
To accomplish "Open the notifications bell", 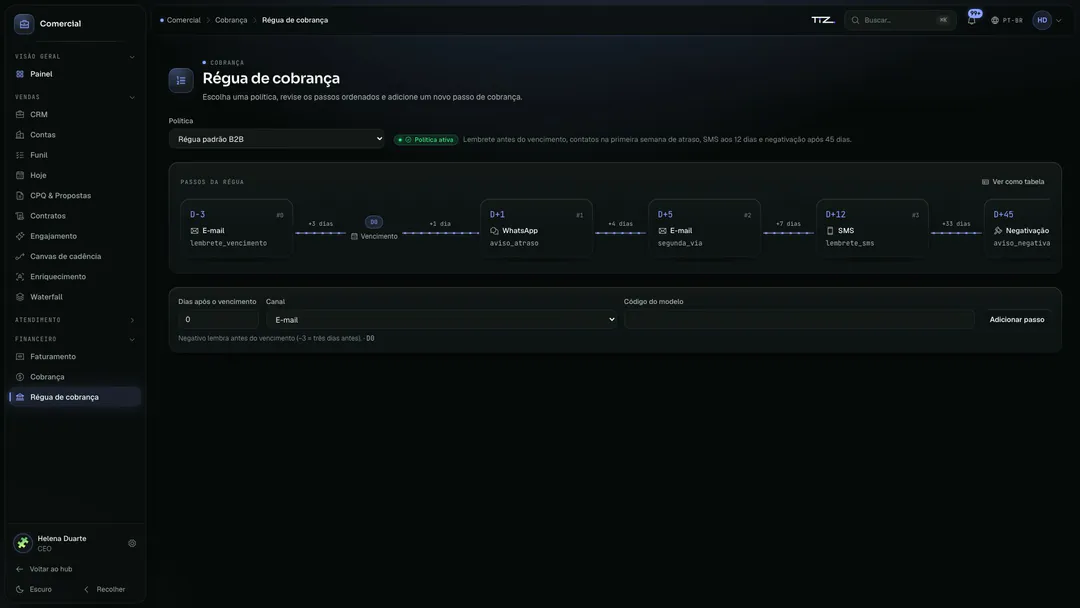I will point(972,20).
